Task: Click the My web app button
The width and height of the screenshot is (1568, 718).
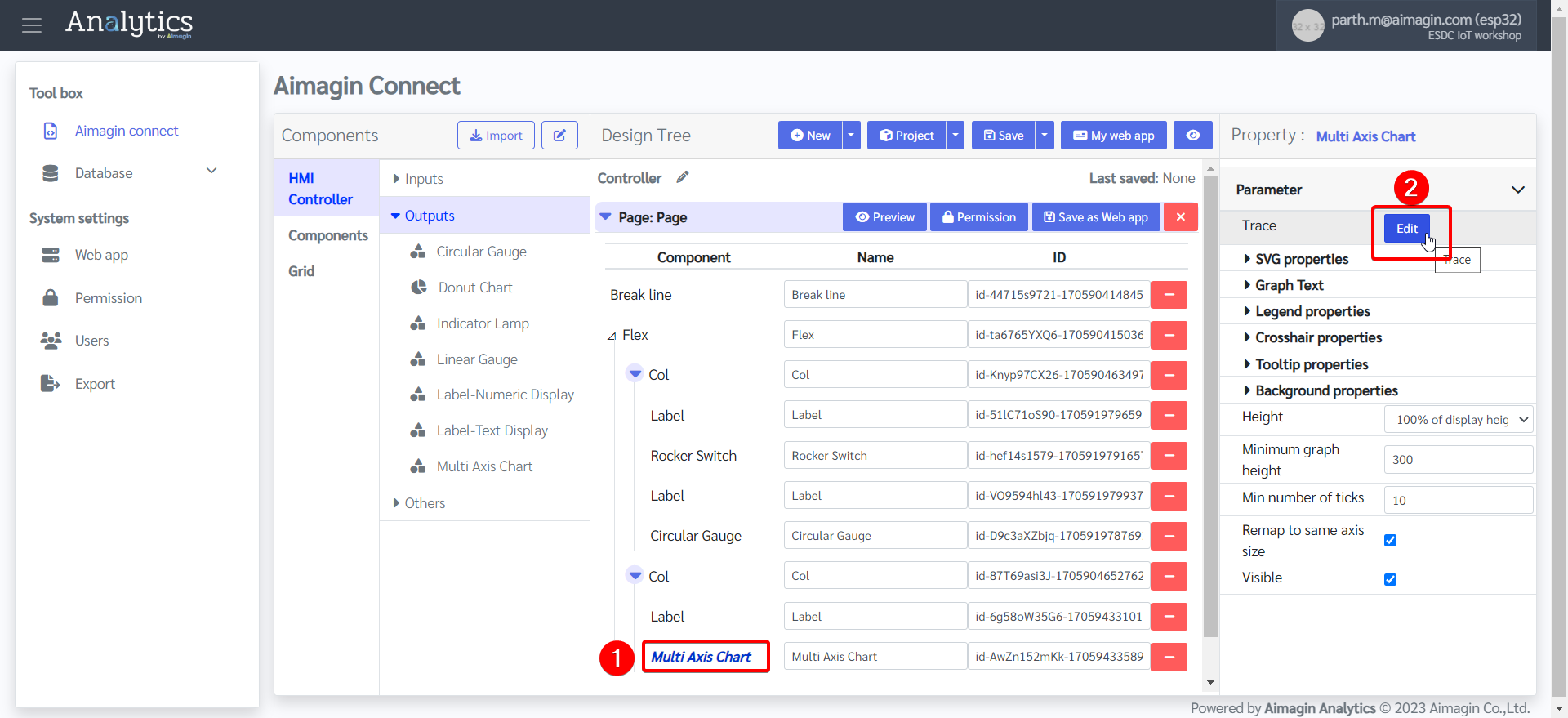Action: [x=1113, y=136]
